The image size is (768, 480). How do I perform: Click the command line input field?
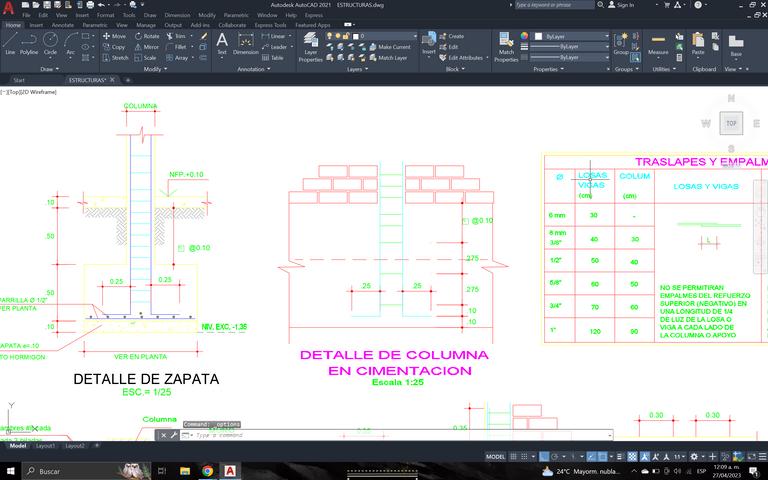tap(397, 435)
